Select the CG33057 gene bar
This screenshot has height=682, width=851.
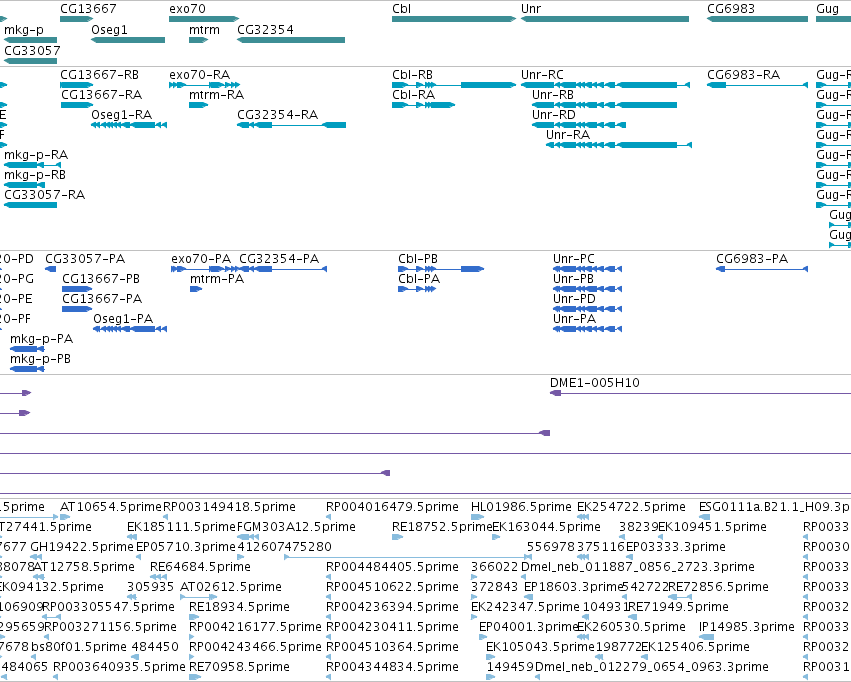click(x=30, y=61)
